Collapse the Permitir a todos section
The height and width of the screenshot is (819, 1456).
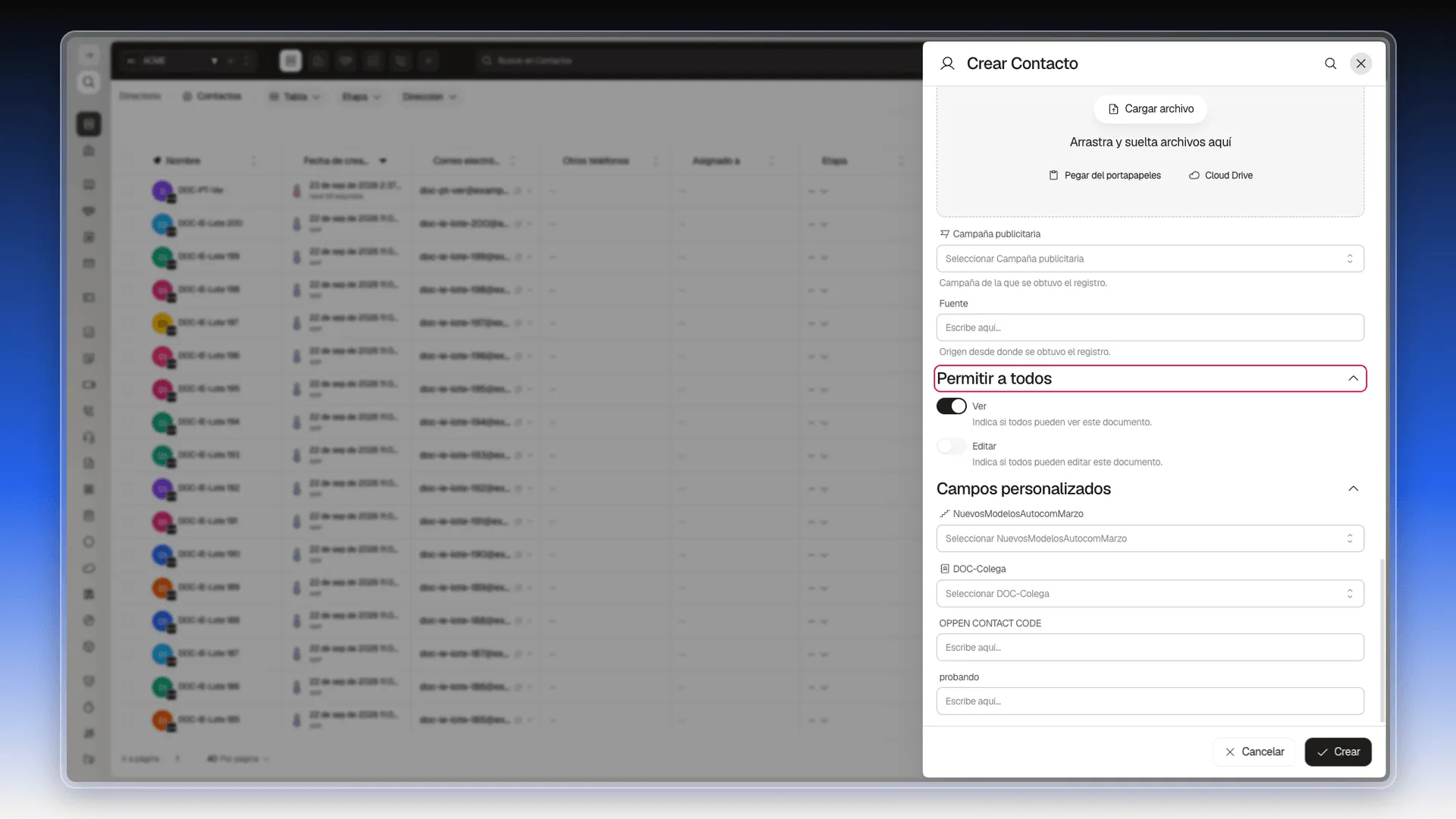[x=1354, y=378]
